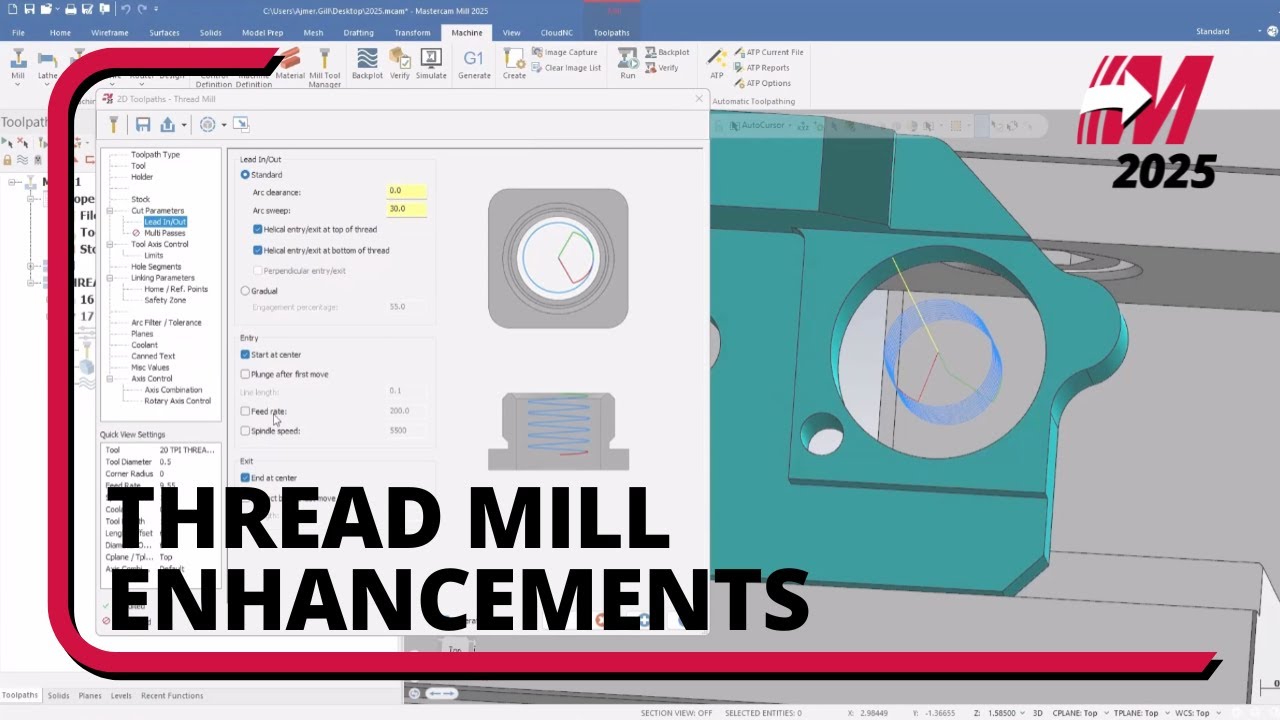The width and height of the screenshot is (1280, 720).
Task: Enable the entry Spindle speed checkbox
Action: [x=245, y=431]
